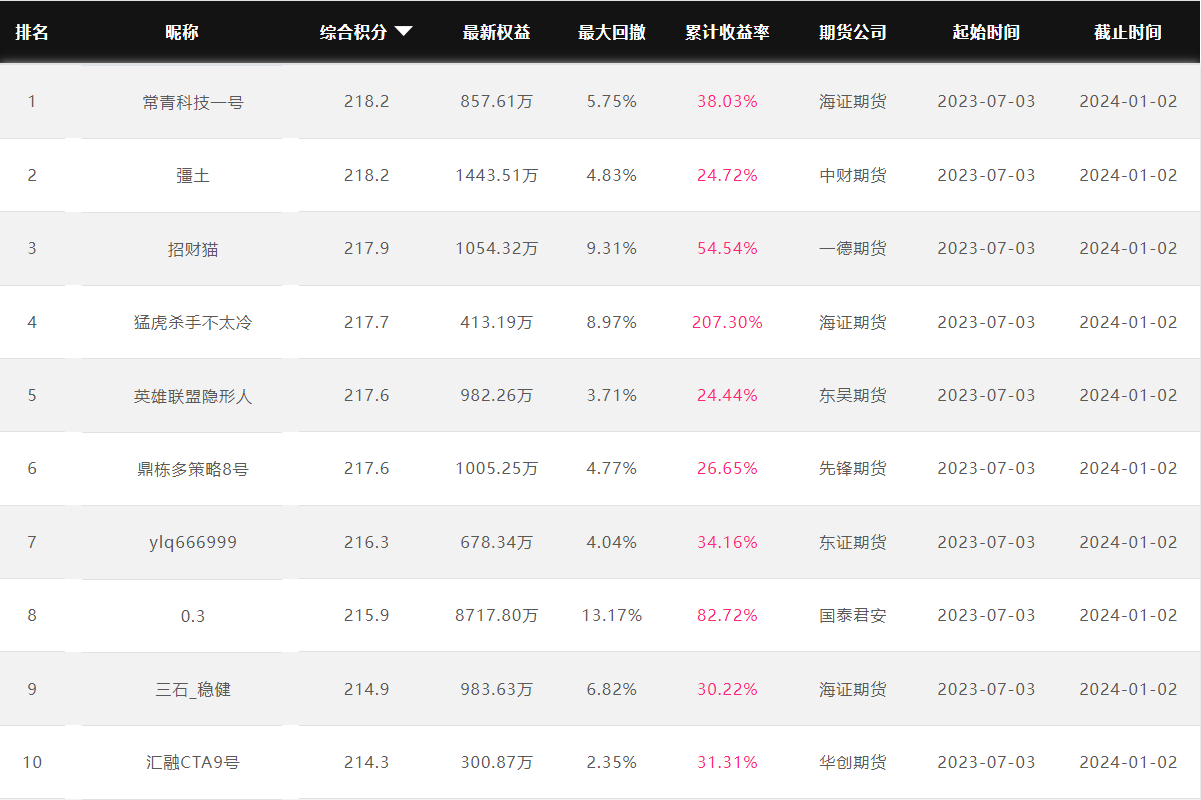Select the 38.03% cumulative return value
Screen dimensions: 1201x800
click(x=727, y=102)
